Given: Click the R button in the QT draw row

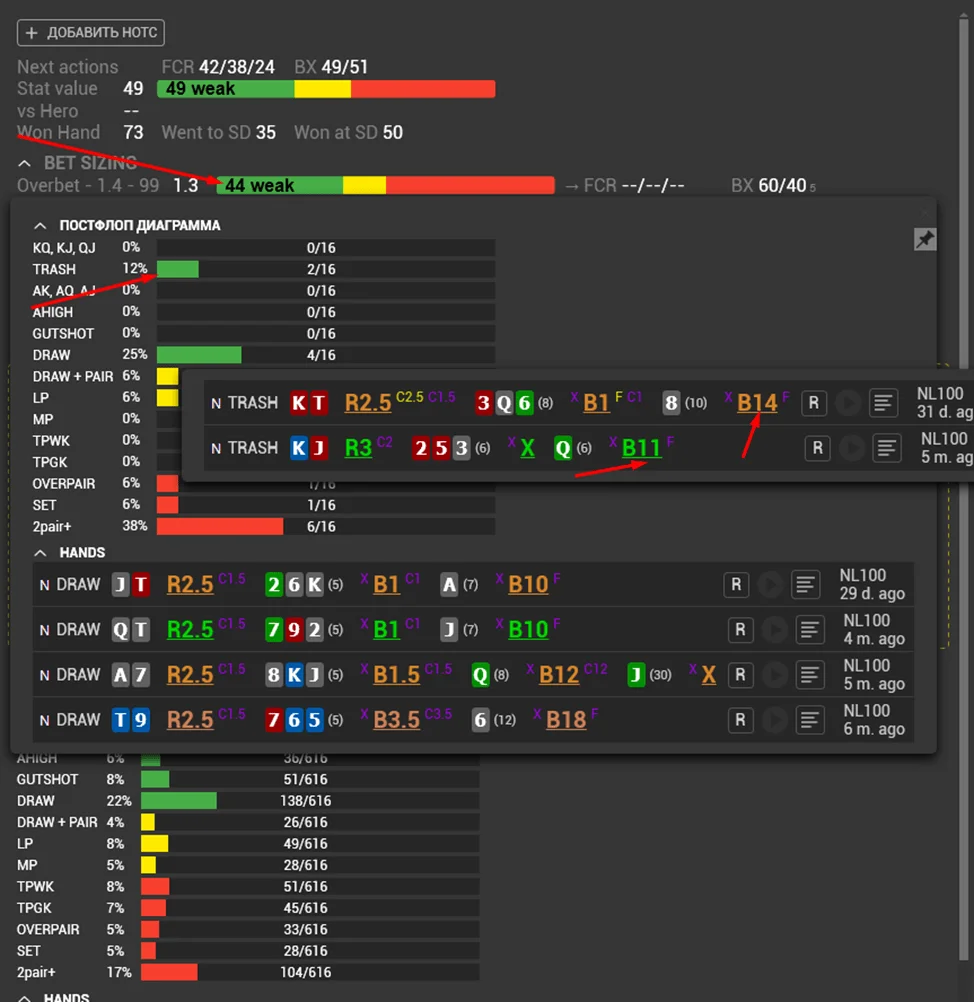Looking at the screenshot, I should pos(739,630).
